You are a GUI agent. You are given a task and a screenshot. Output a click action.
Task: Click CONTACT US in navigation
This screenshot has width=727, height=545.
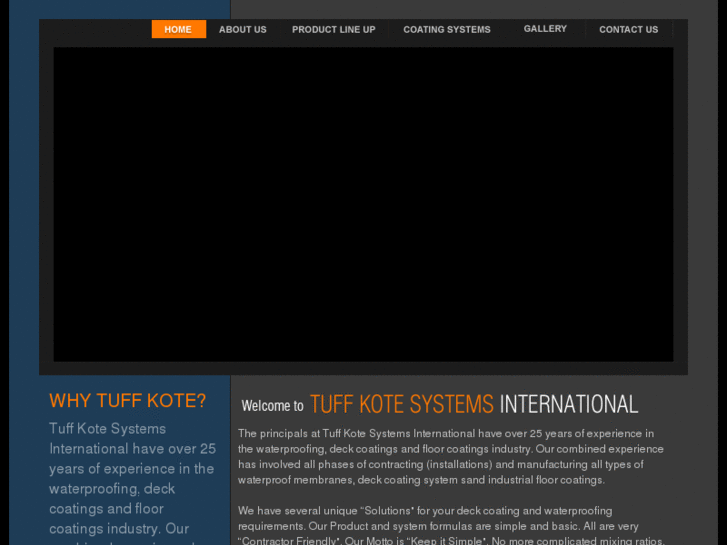click(x=628, y=29)
